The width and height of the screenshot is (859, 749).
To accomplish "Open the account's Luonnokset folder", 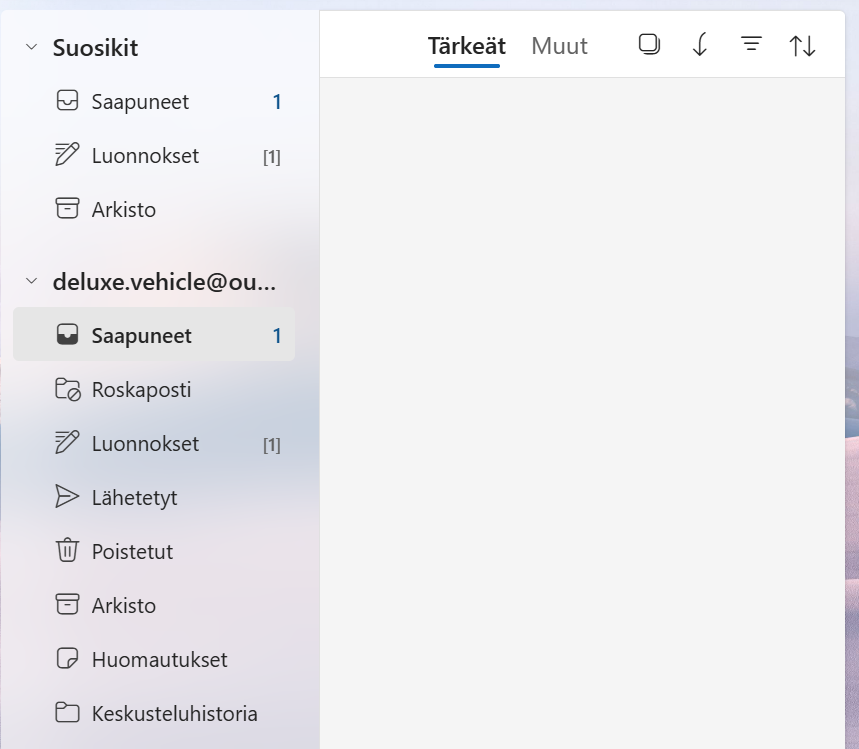I will pos(154,443).
